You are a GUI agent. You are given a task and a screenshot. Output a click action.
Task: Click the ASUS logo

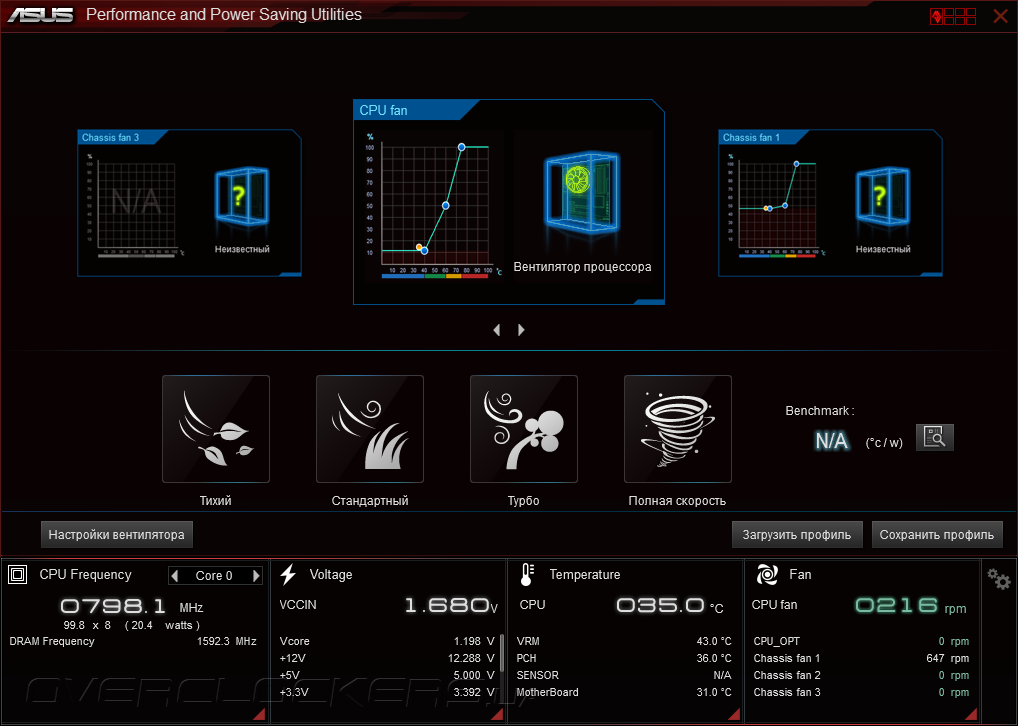click(40, 14)
